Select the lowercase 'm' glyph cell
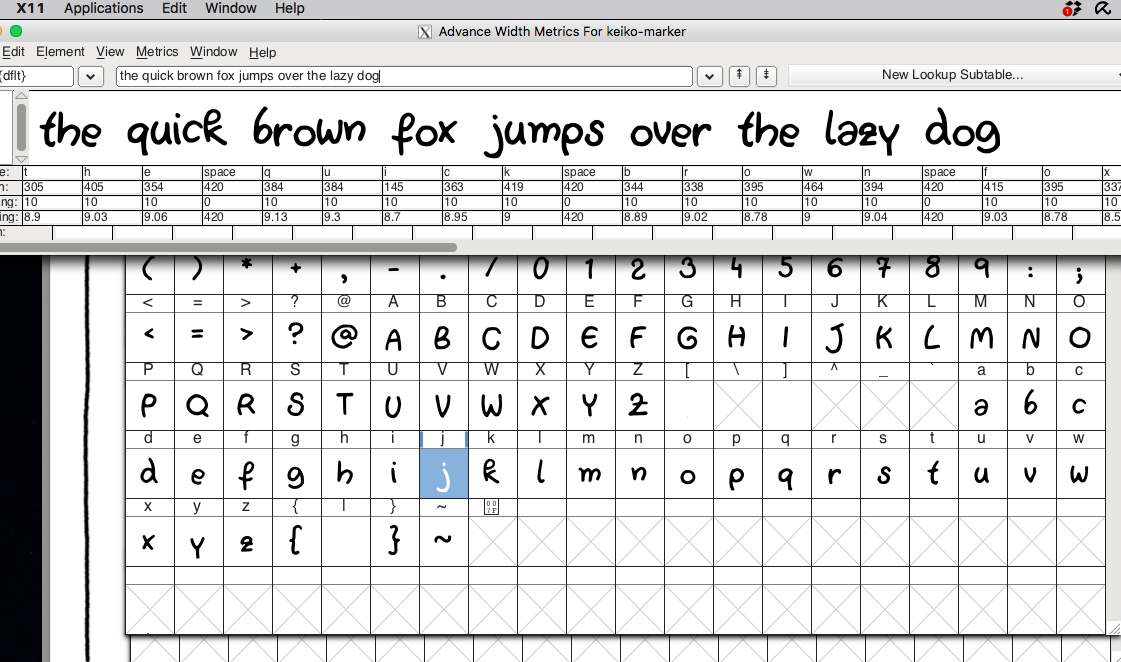 click(x=590, y=473)
